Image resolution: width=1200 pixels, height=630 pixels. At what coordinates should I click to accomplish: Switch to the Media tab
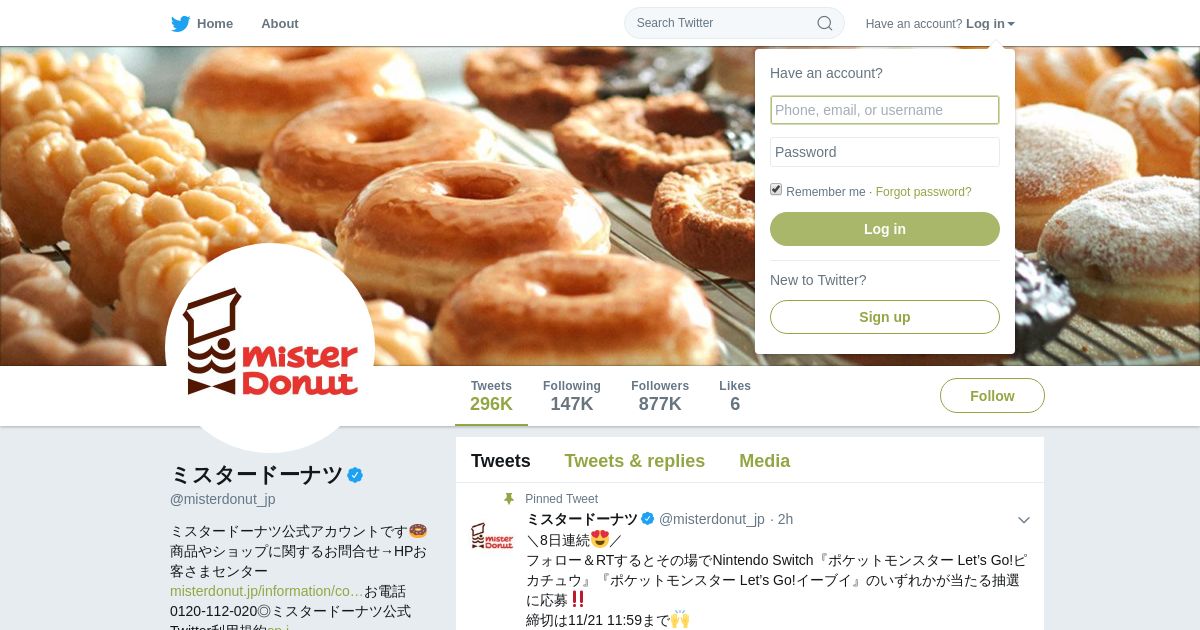point(765,461)
